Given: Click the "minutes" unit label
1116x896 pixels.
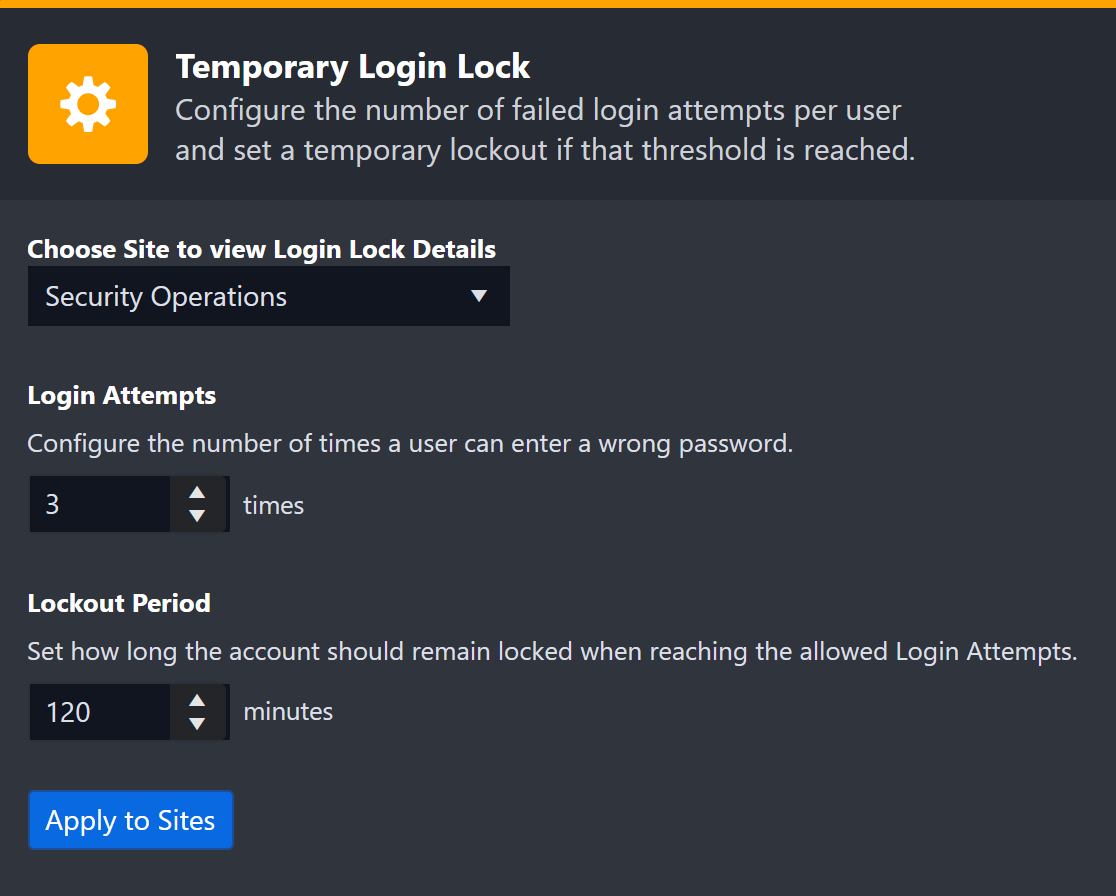Looking at the screenshot, I should (x=288, y=712).
